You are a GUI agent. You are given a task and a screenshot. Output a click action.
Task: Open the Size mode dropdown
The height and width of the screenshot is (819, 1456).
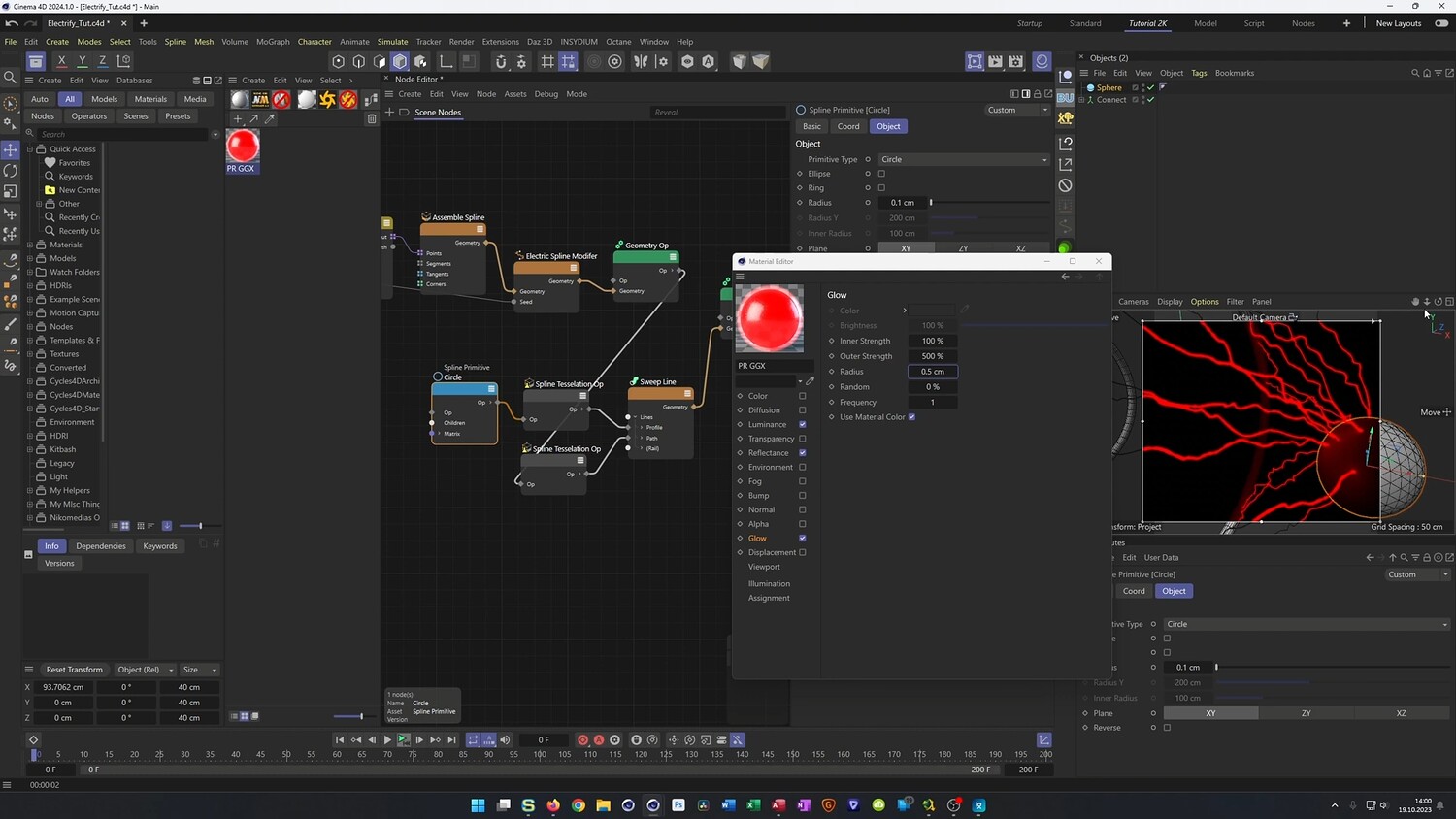[199, 670]
